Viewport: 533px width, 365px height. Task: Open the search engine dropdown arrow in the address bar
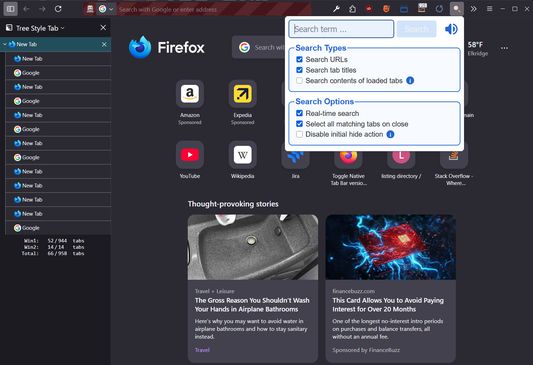pyautogui.click(x=111, y=9)
